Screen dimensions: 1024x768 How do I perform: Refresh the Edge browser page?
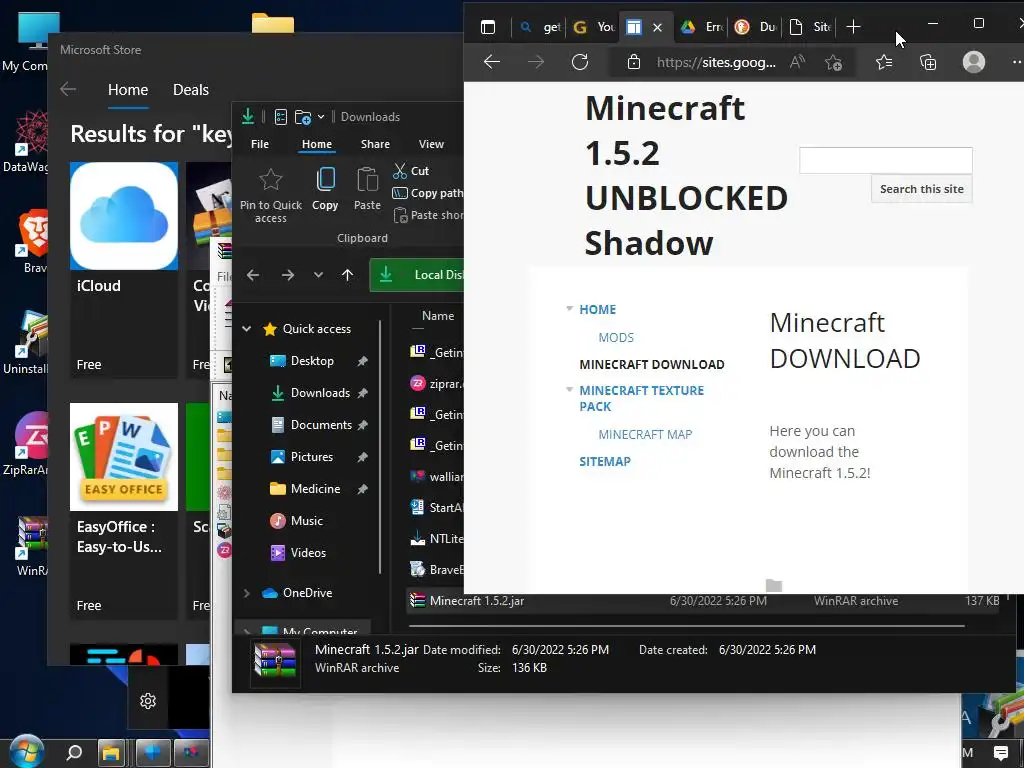point(580,62)
